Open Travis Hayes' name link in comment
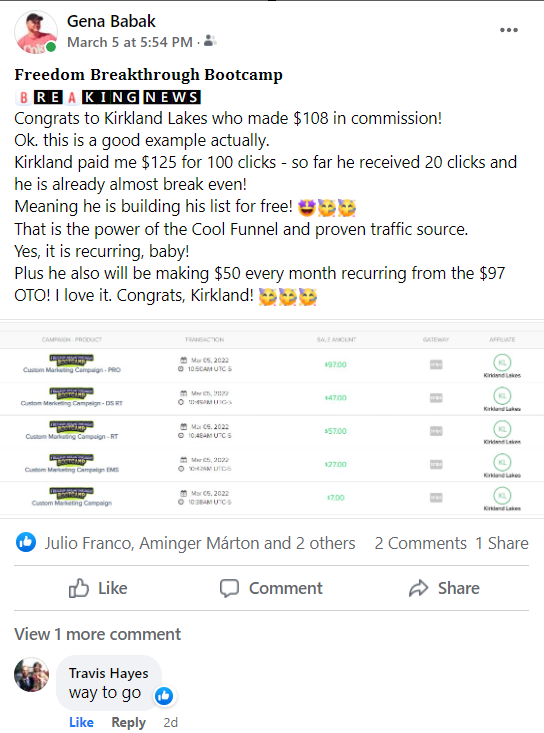This screenshot has height=733, width=544. coord(108,673)
